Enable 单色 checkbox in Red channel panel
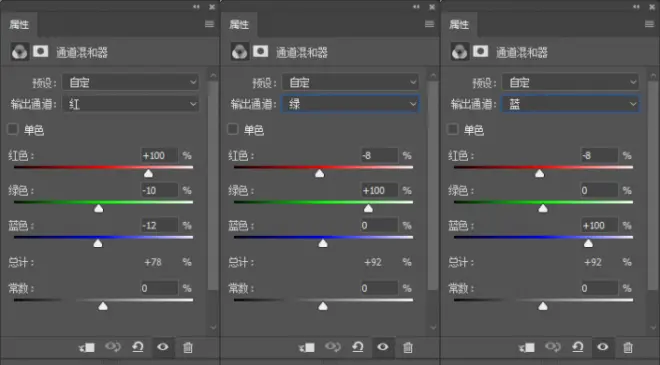 tap(13, 129)
